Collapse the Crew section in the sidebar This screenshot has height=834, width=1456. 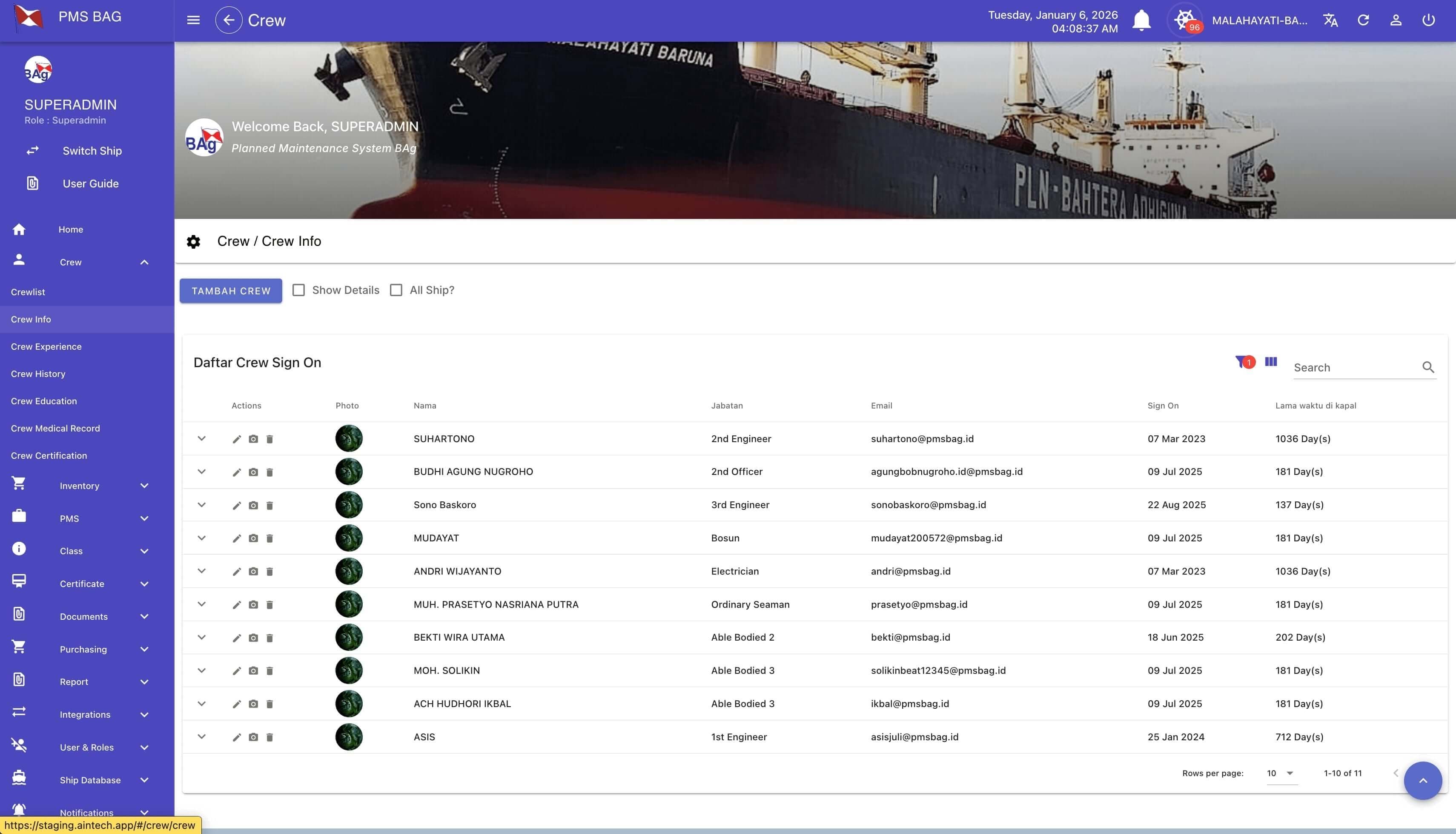(x=143, y=262)
